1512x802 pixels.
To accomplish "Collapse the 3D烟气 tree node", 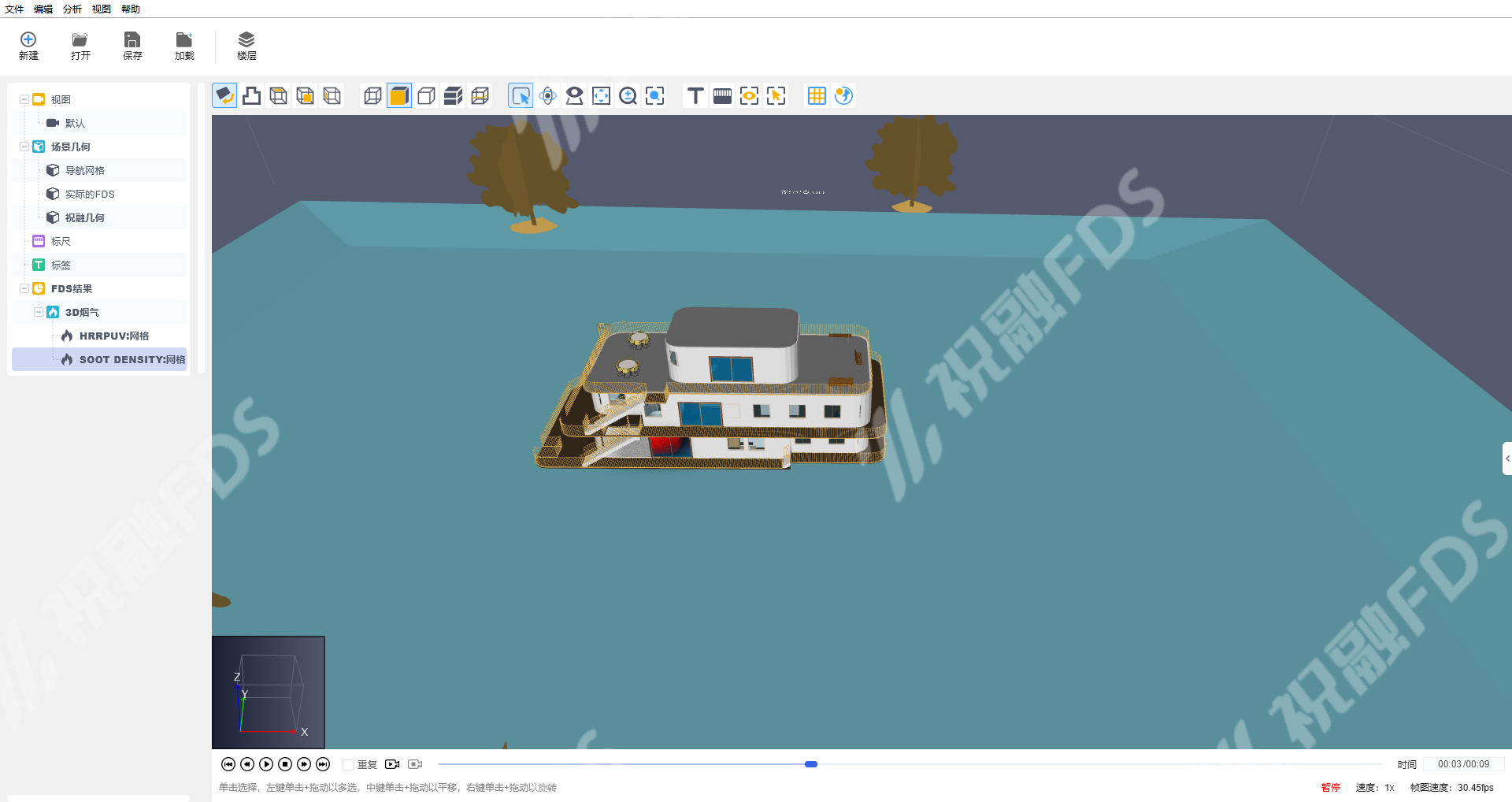I will (x=39, y=312).
